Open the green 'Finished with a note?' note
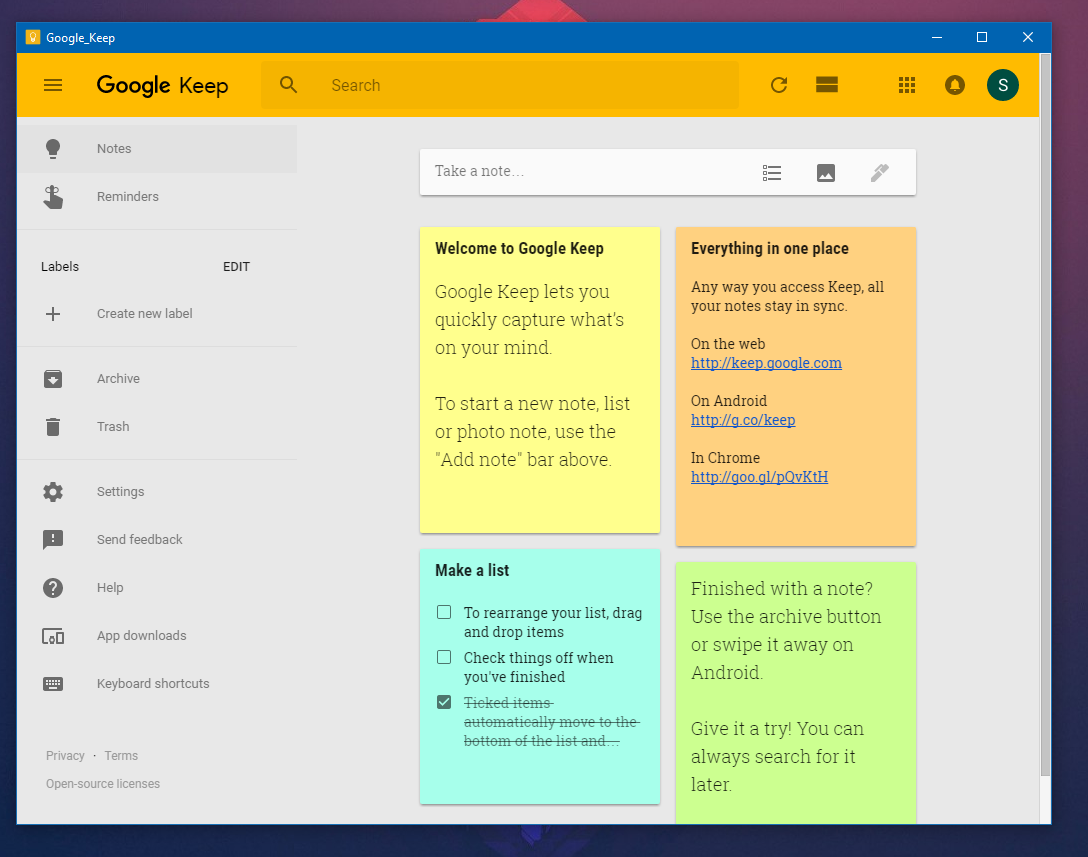The height and width of the screenshot is (857, 1088). (796, 693)
